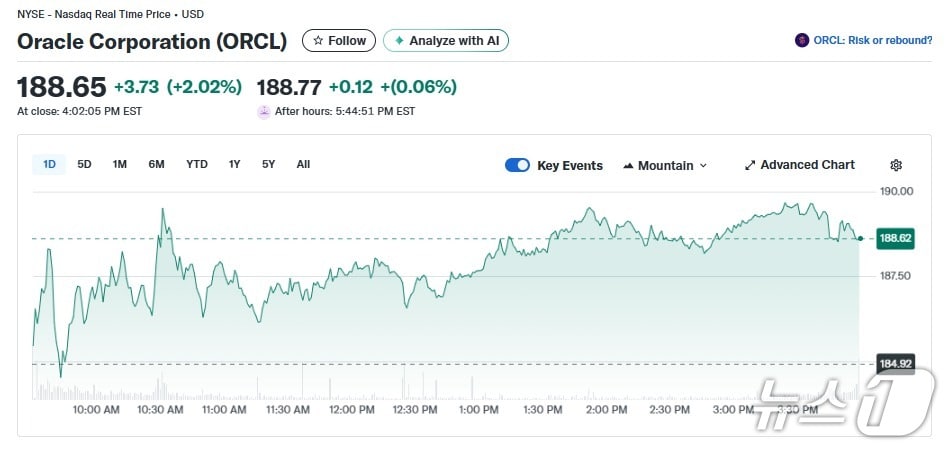This screenshot has height=450, width=949.
Task: Switch chart to 1M range
Action: tap(120, 164)
